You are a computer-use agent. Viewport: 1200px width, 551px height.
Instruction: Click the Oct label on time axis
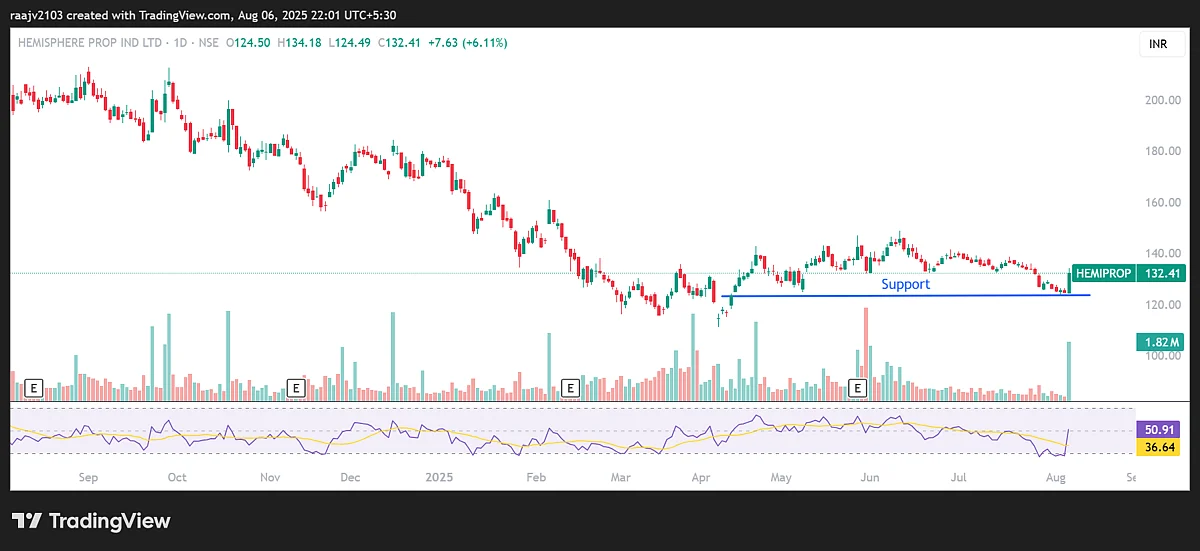pos(177,478)
